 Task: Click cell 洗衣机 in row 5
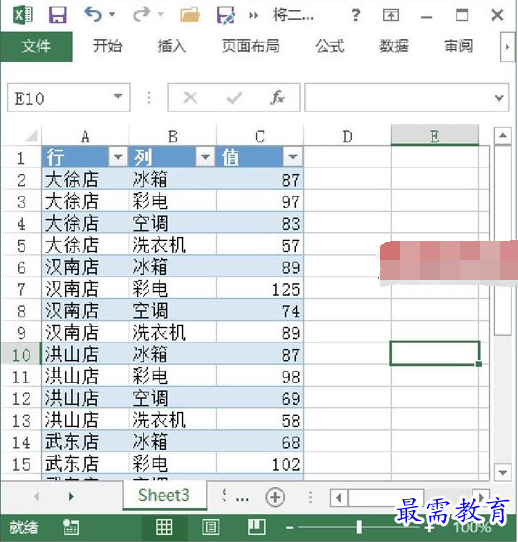pyautogui.click(x=172, y=245)
